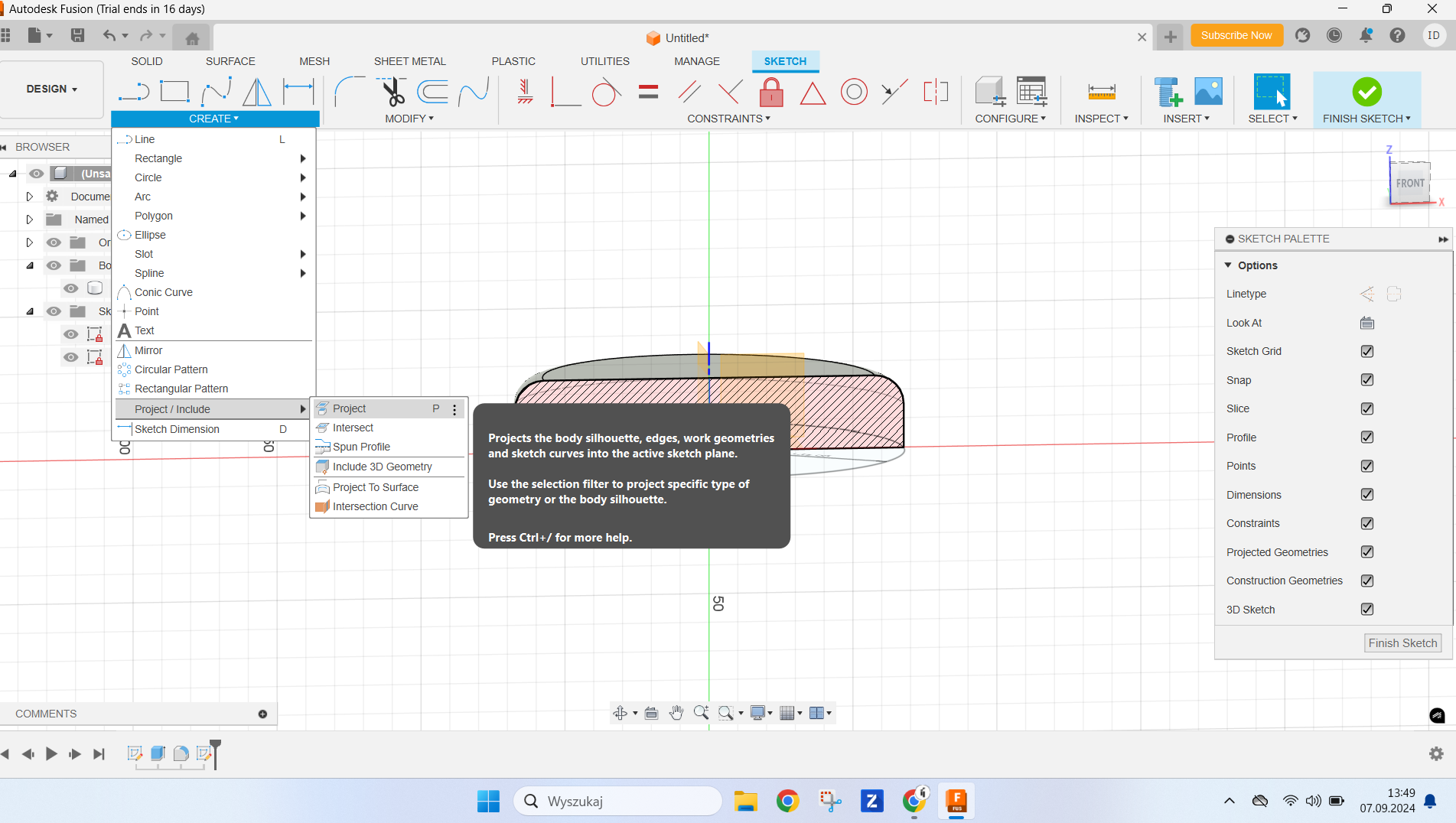
Task: Open File Explorer from the taskbar
Action: click(x=745, y=801)
